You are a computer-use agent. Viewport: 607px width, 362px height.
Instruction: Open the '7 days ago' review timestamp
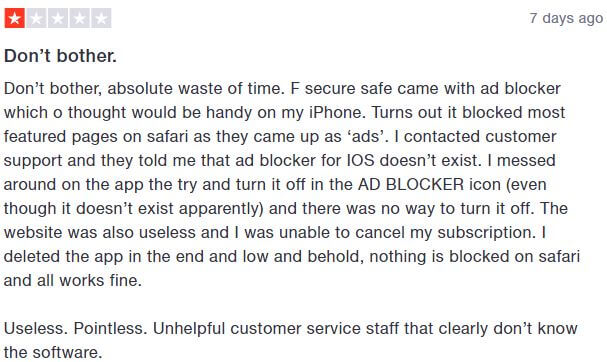pos(566,18)
